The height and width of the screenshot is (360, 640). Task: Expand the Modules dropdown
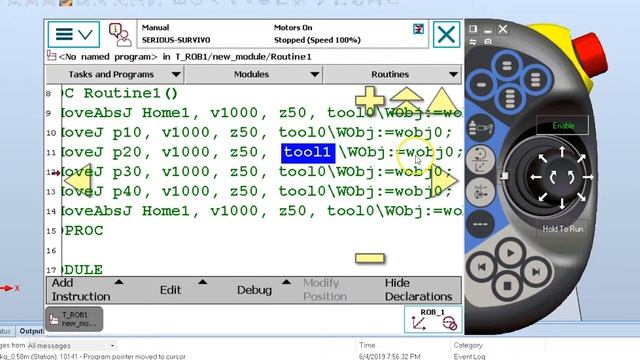pos(253,75)
